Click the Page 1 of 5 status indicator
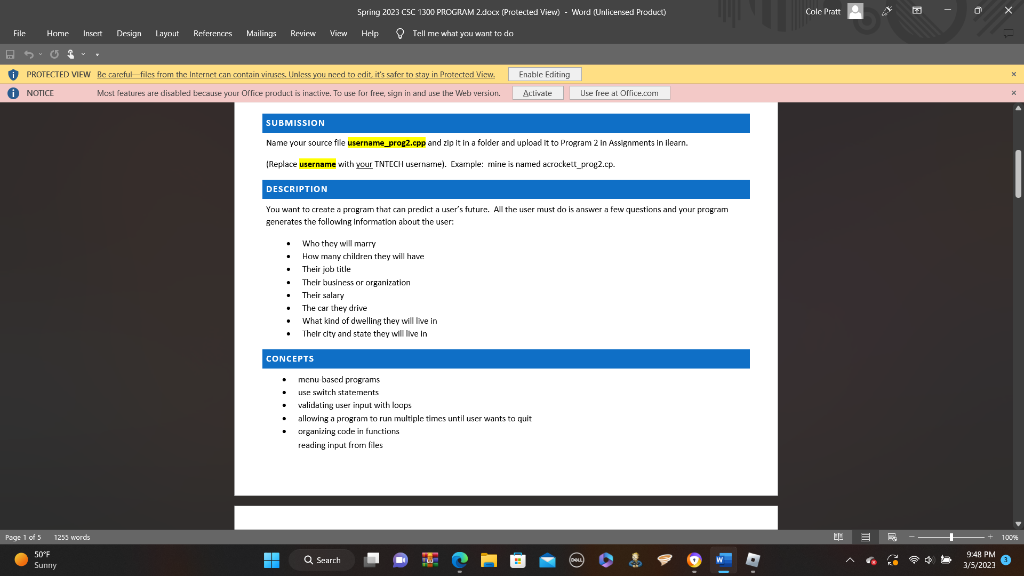Image resolution: width=1024 pixels, height=576 pixels. [24, 537]
